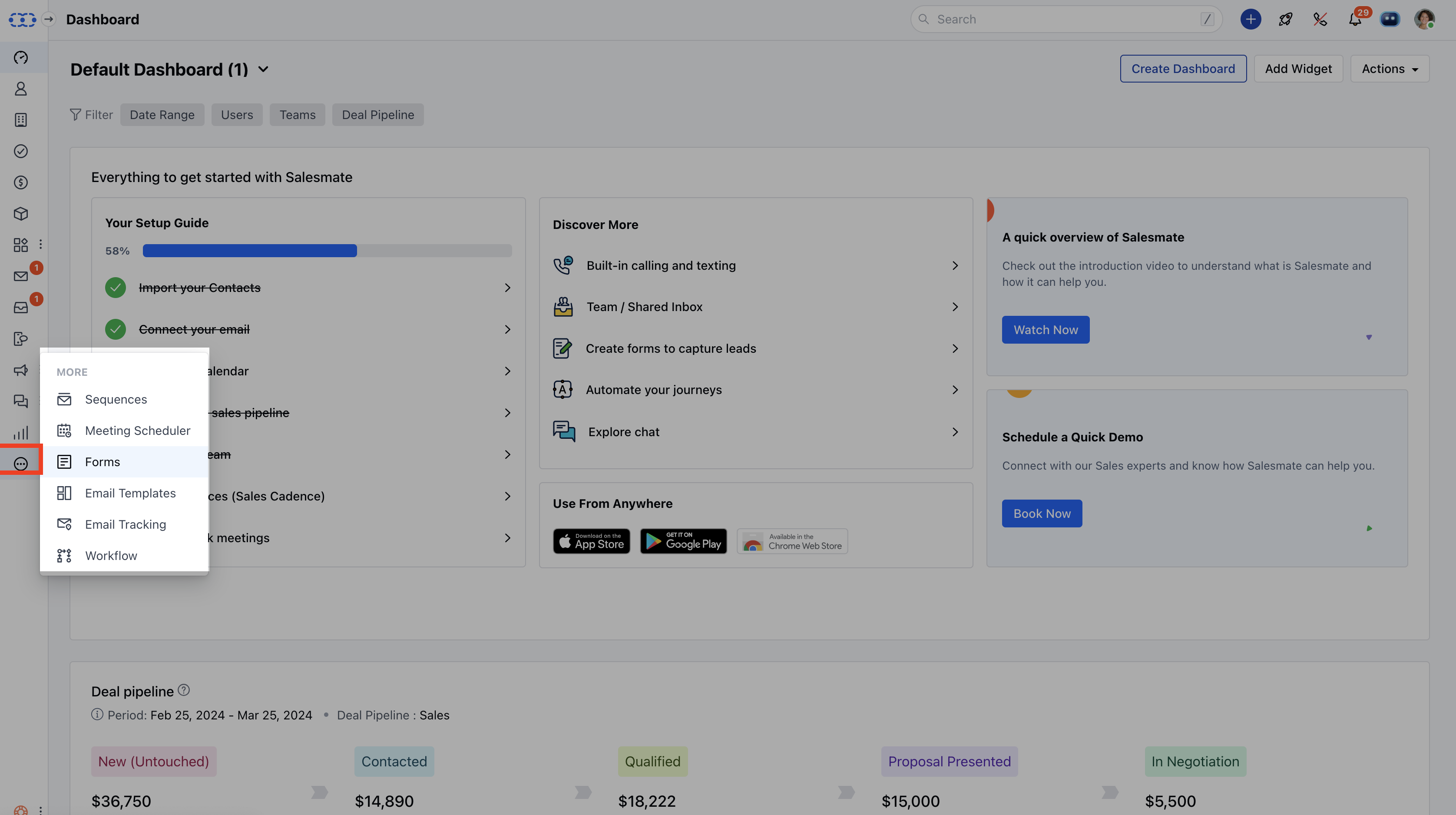This screenshot has height=815, width=1456.
Task: Open user profile avatar menu
Action: point(1424,19)
